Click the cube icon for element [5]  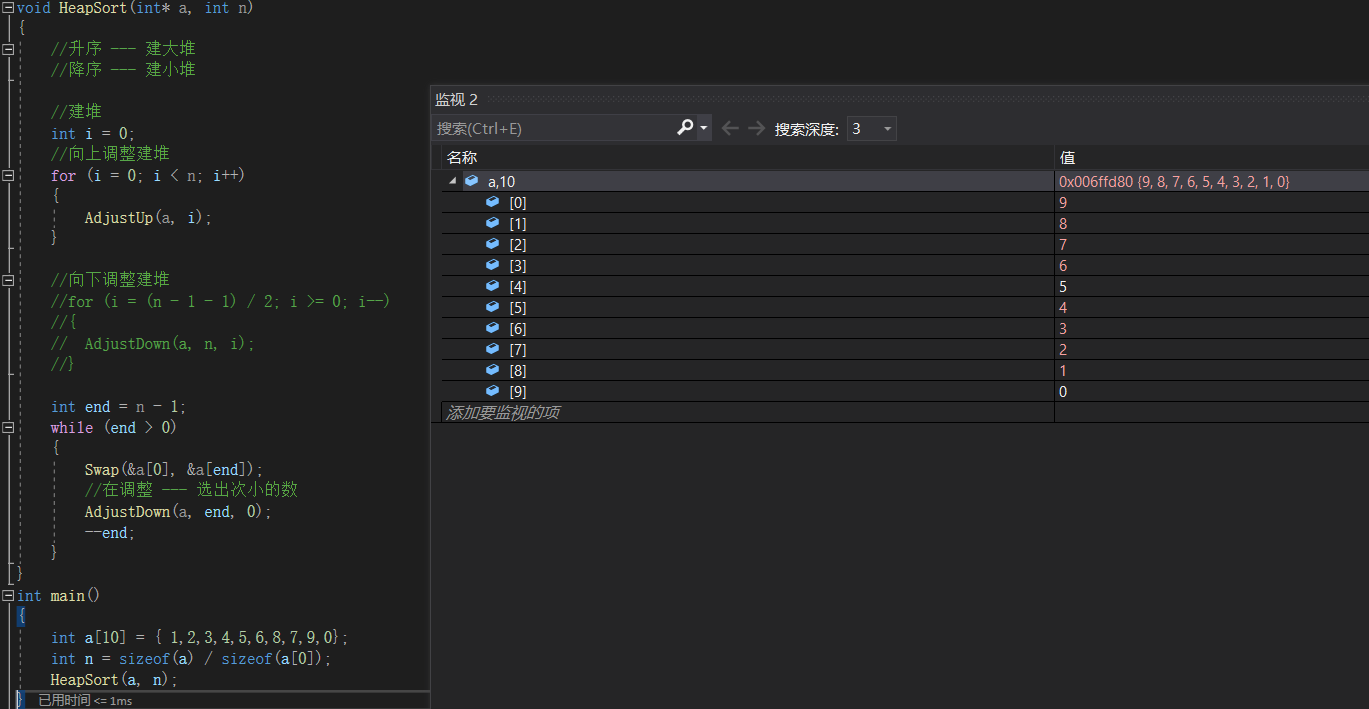pos(492,307)
